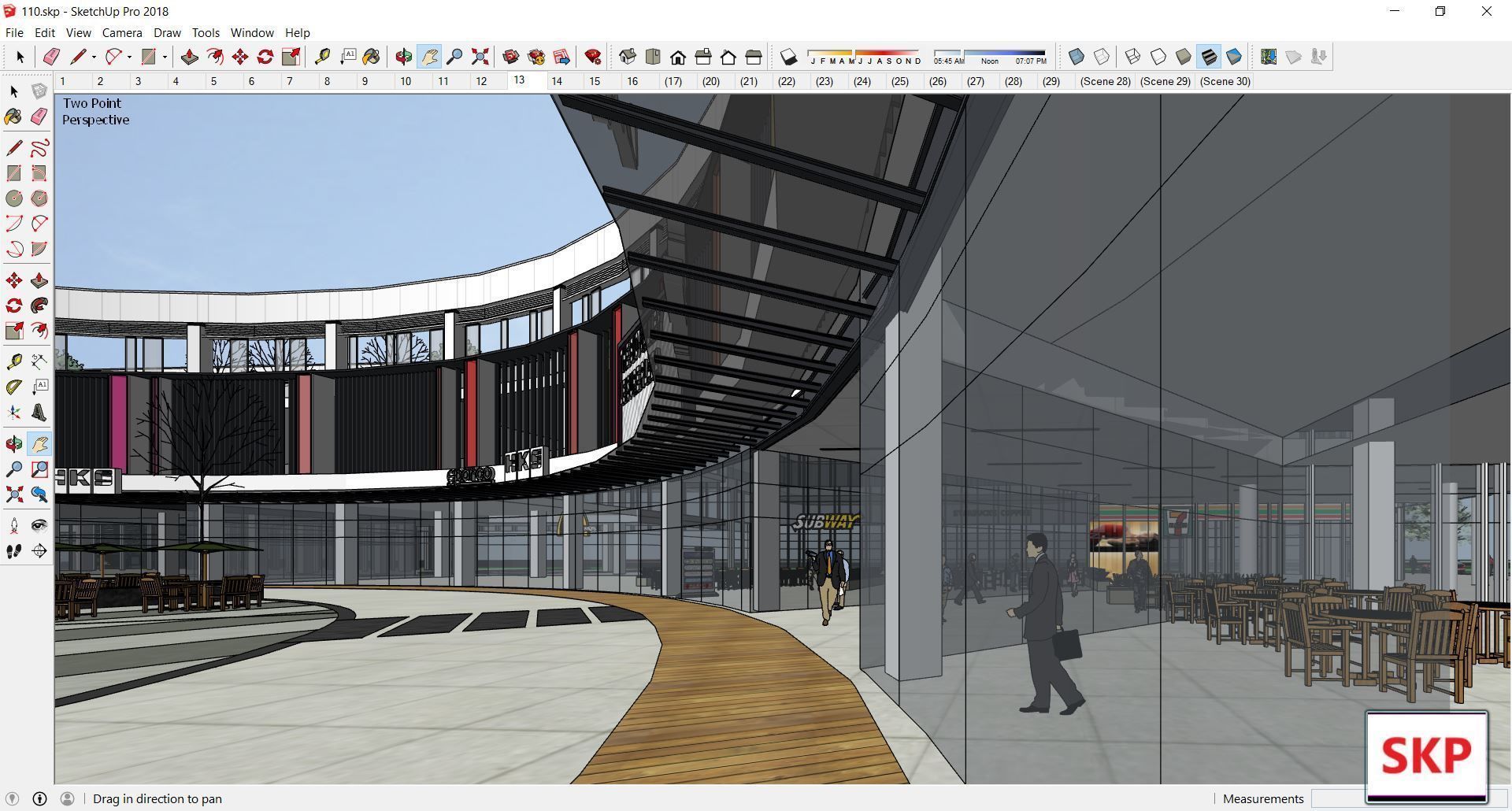Viewport: 1512px width, 811px height.
Task: Choose the Paint Bucket tool in top toolbar
Action: click(x=372, y=57)
